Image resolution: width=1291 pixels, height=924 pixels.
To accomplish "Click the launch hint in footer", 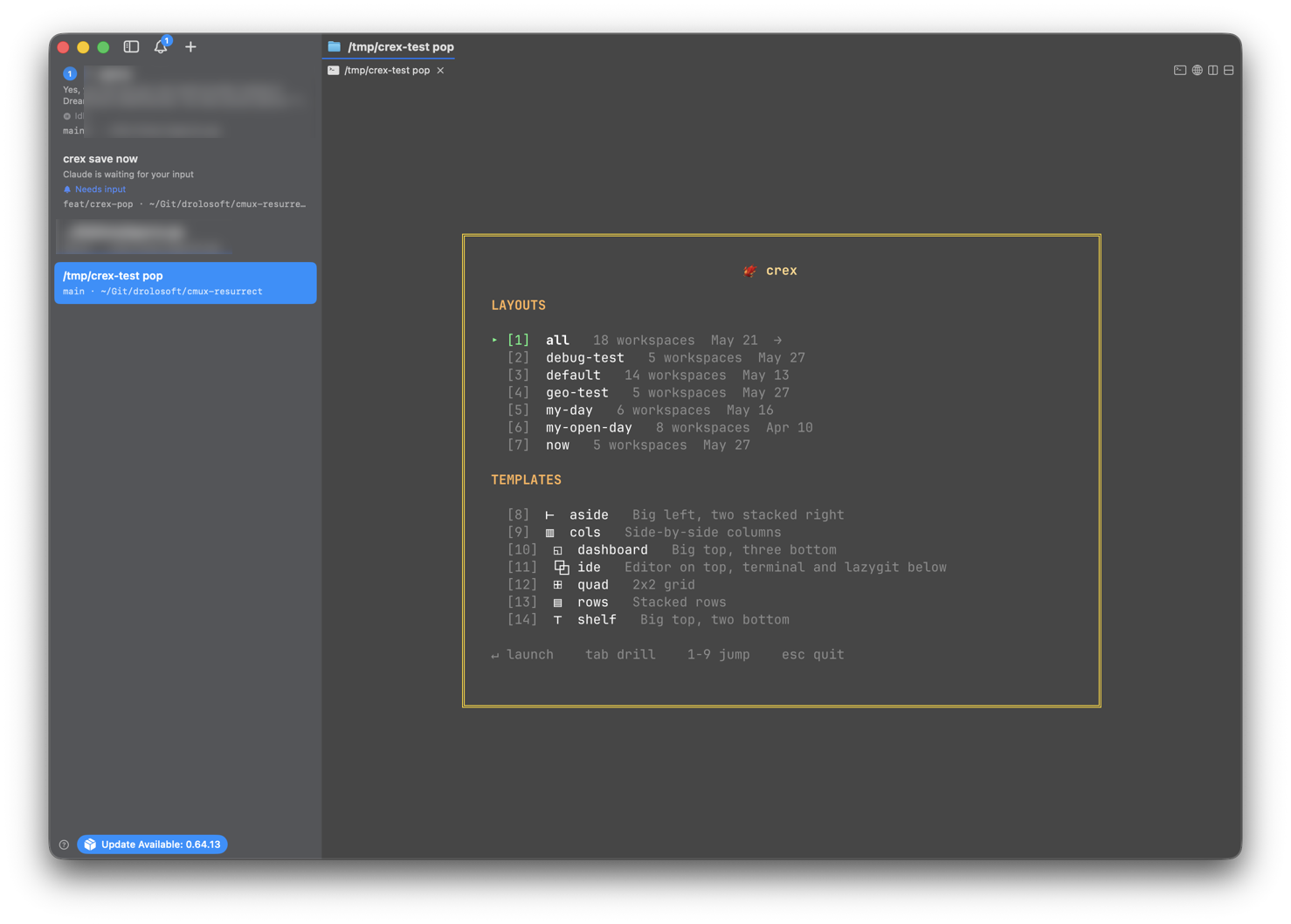I will [522, 655].
